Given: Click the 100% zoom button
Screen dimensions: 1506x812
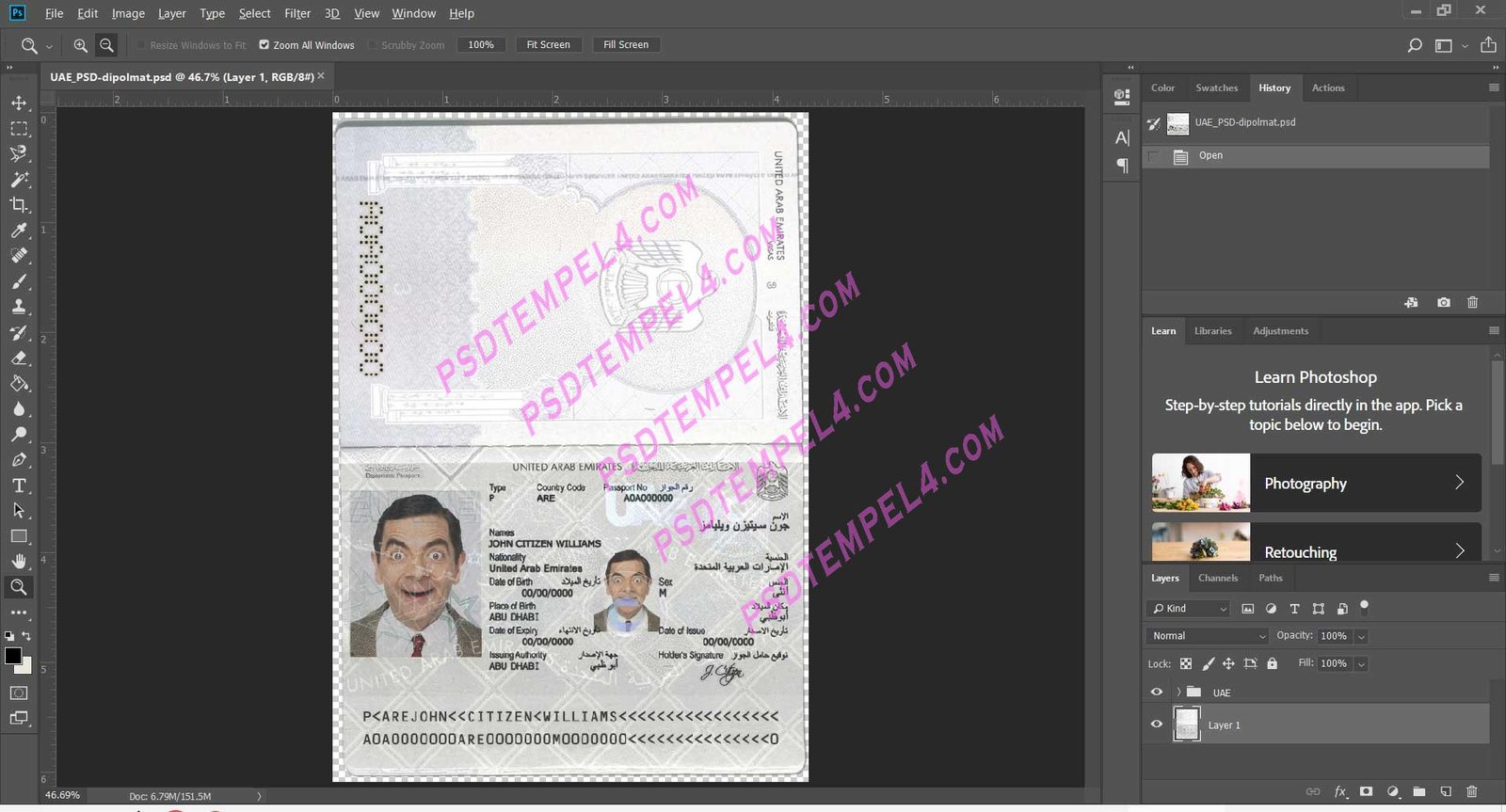Looking at the screenshot, I should coord(481,45).
